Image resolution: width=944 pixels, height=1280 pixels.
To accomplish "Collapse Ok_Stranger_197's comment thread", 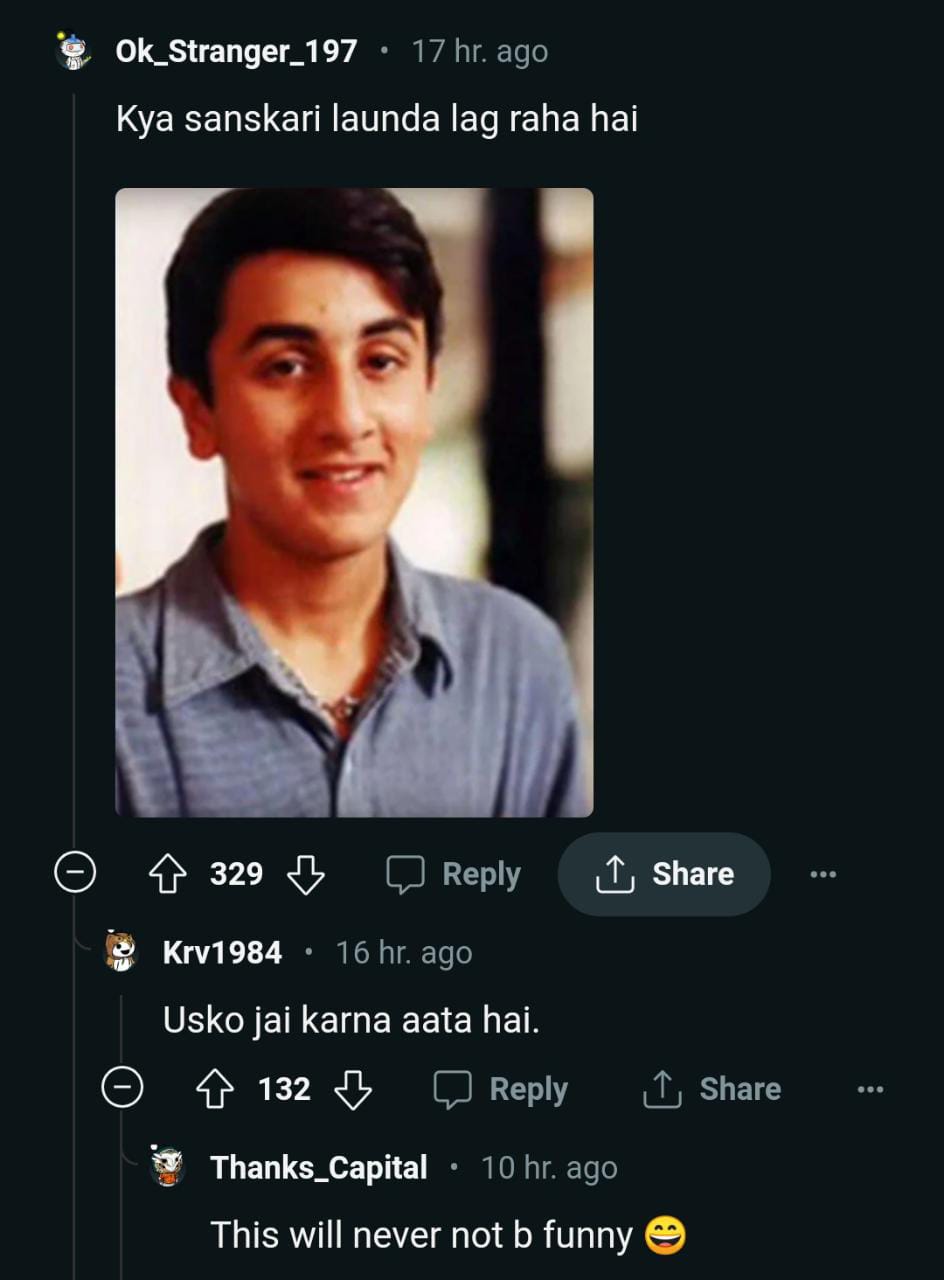I will [74, 875].
